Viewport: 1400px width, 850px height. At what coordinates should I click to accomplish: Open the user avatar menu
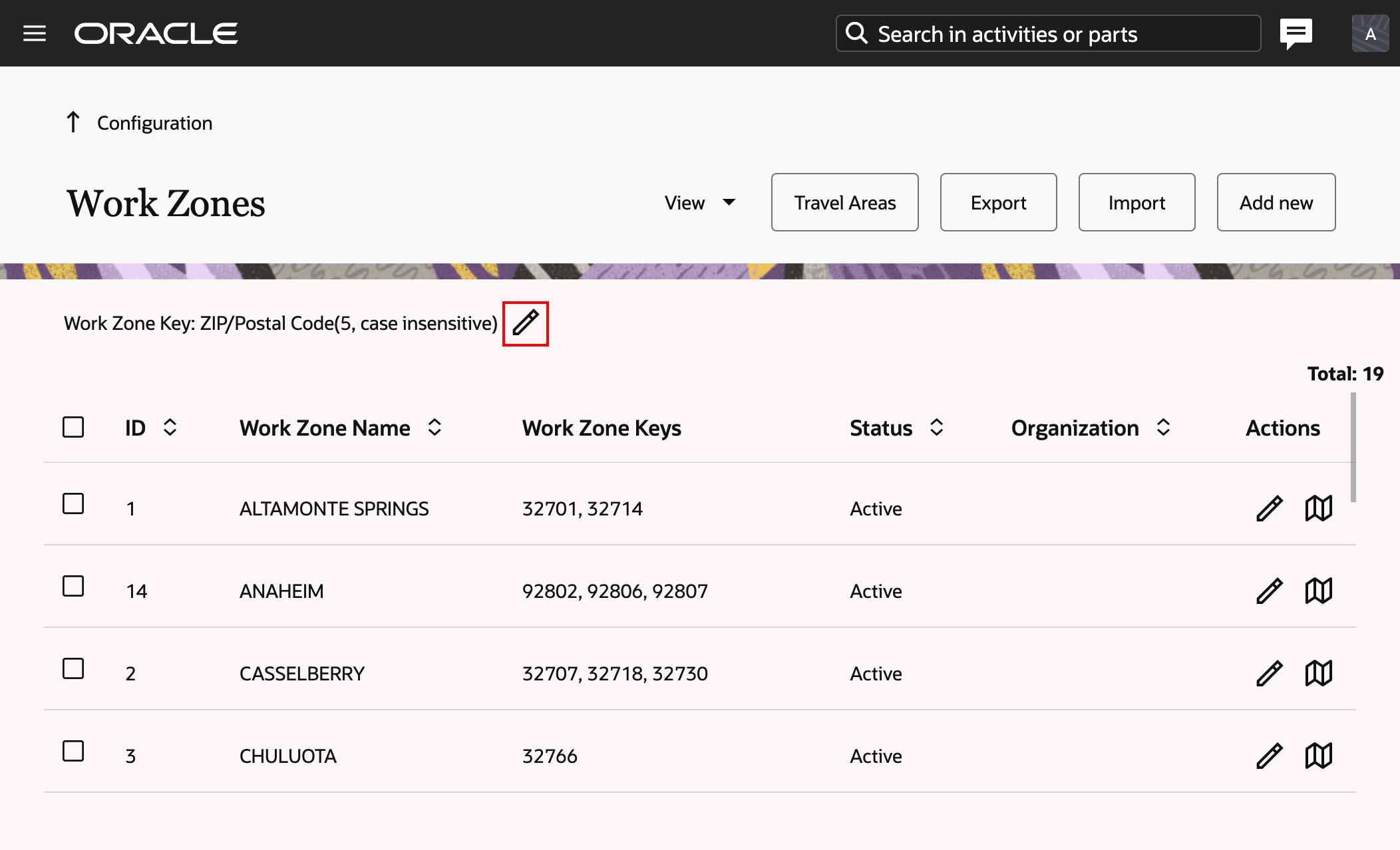(1370, 33)
